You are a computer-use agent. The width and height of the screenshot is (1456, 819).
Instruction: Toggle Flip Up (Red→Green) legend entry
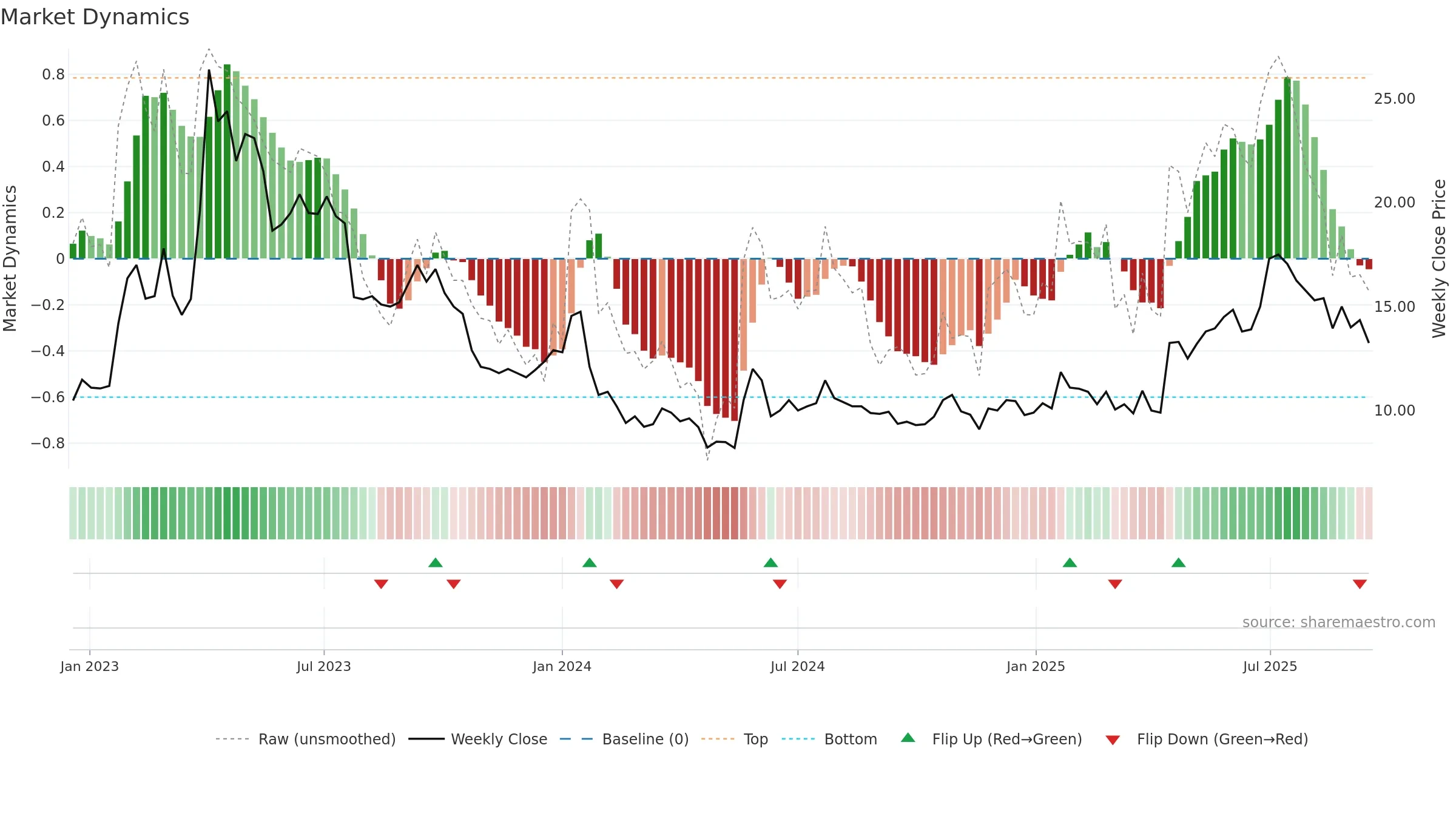tap(991, 739)
